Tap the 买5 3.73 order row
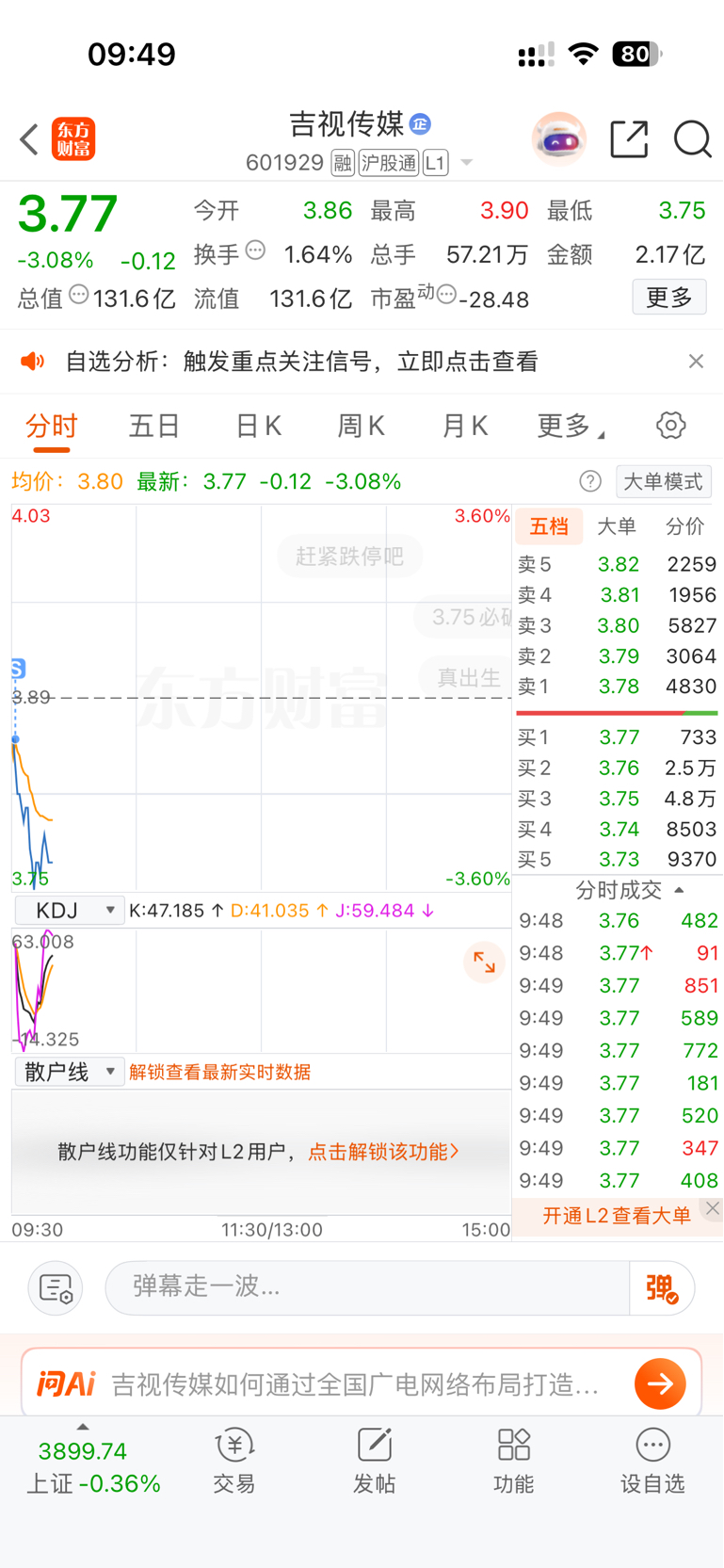 [618, 860]
